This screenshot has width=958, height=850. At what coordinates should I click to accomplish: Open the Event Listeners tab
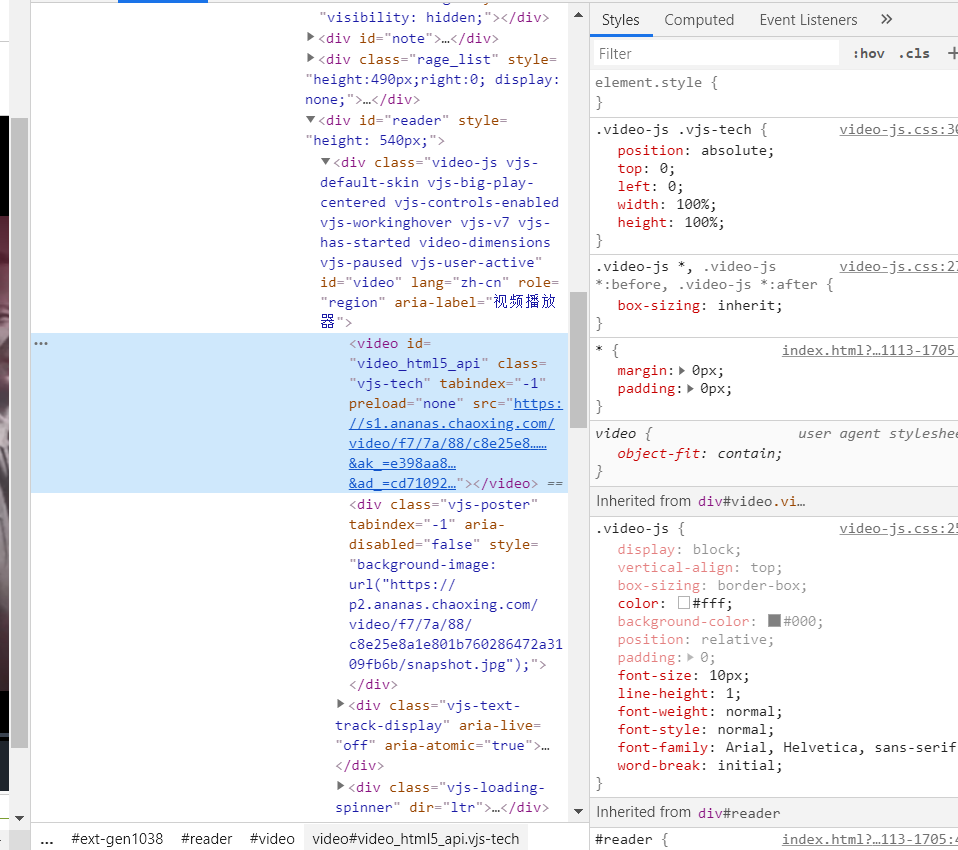(x=808, y=20)
